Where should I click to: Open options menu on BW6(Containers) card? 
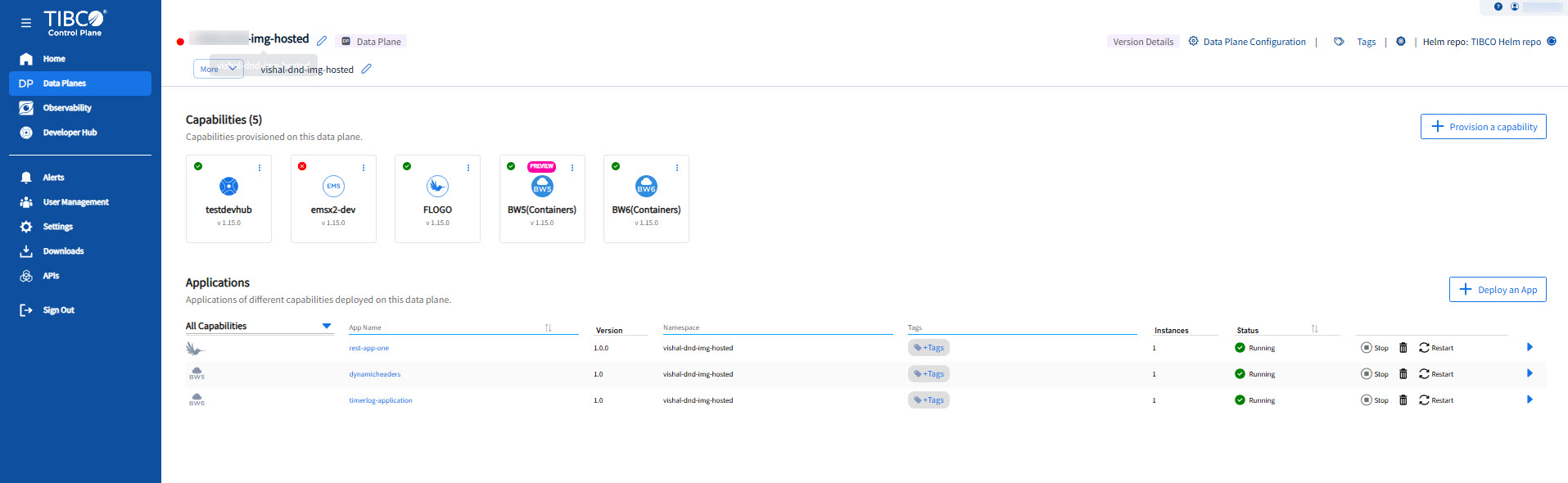coord(677,168)
